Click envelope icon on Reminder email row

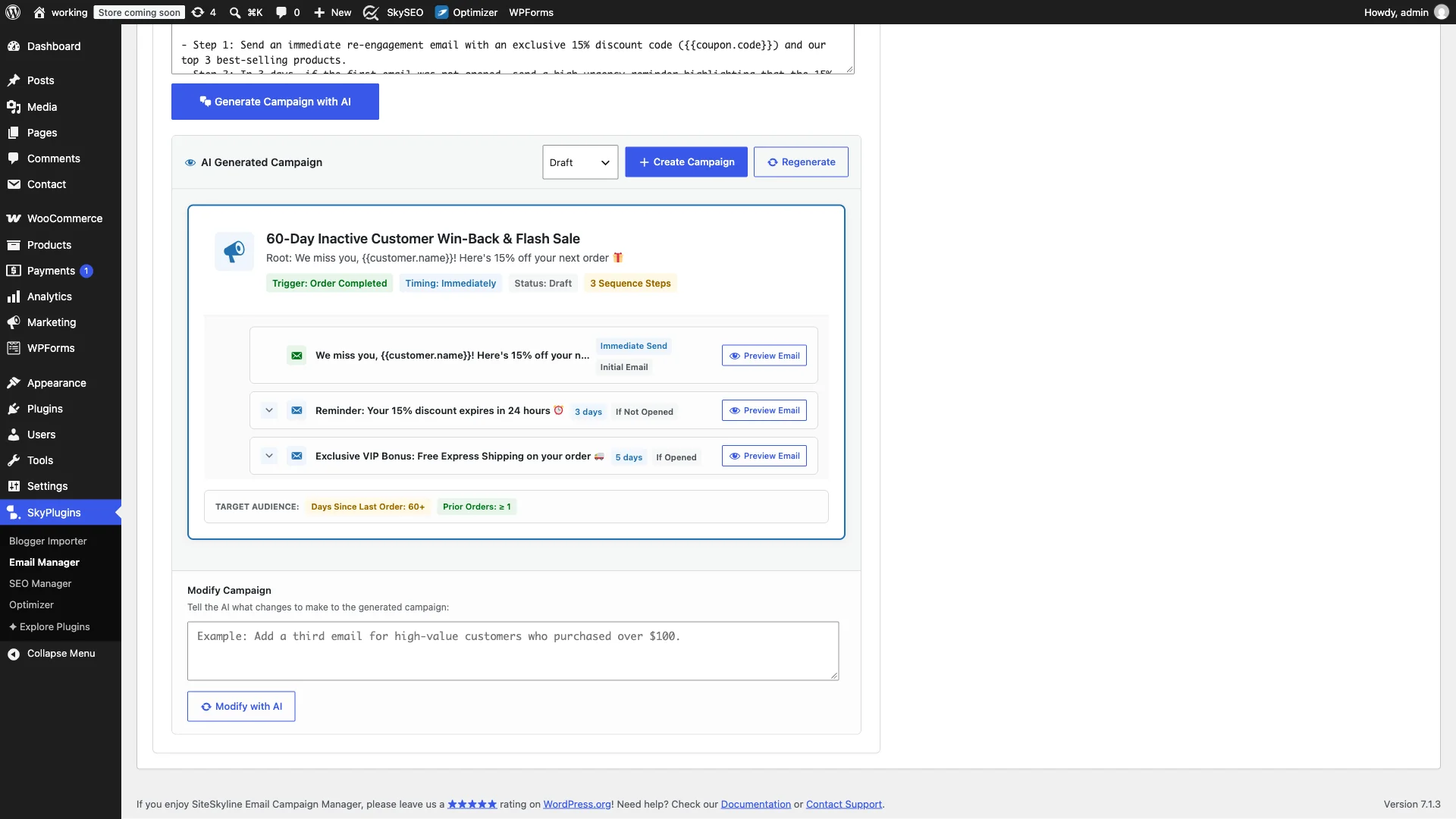[x=297, y=410]
